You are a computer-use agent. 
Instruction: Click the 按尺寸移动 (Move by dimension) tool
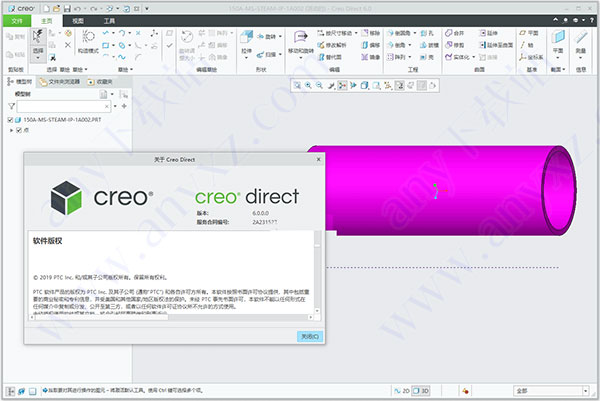pyautogui.click(x=337, y=33)
